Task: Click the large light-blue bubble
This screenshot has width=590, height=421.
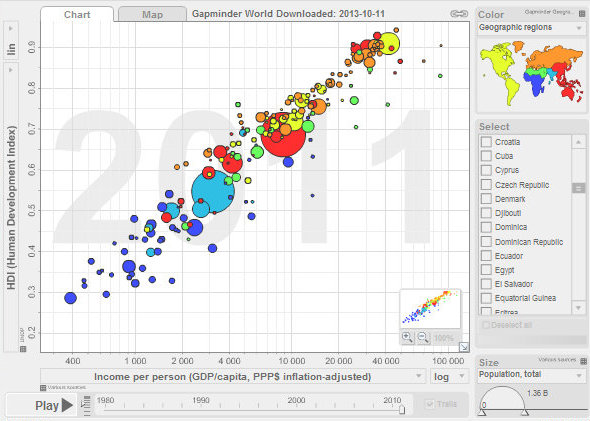Action: 213,191
